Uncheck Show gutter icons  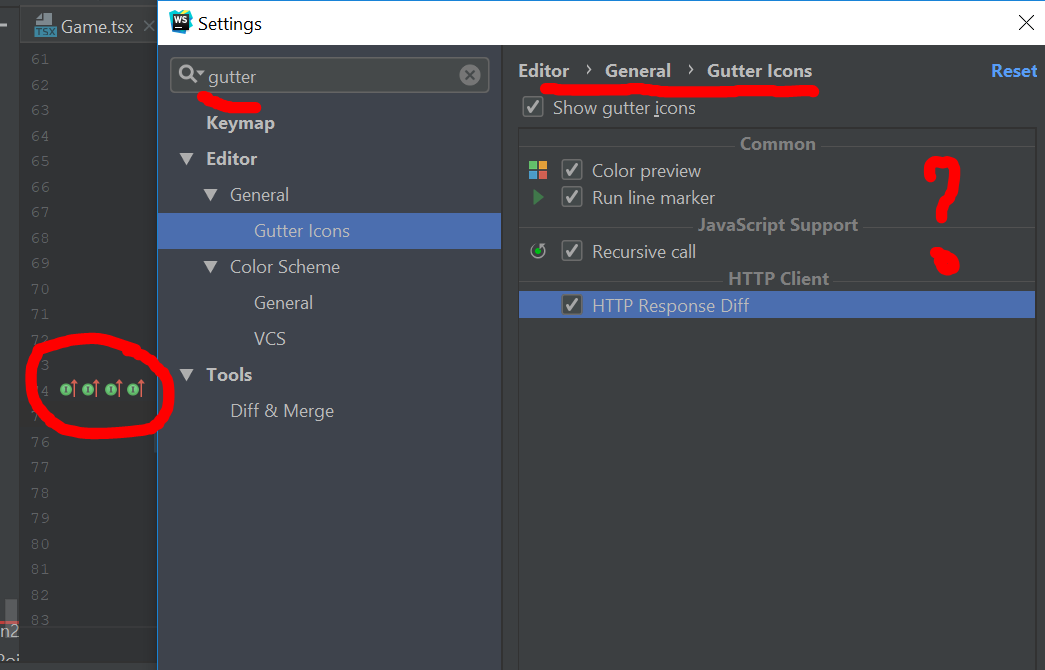(x=532, y=107)
